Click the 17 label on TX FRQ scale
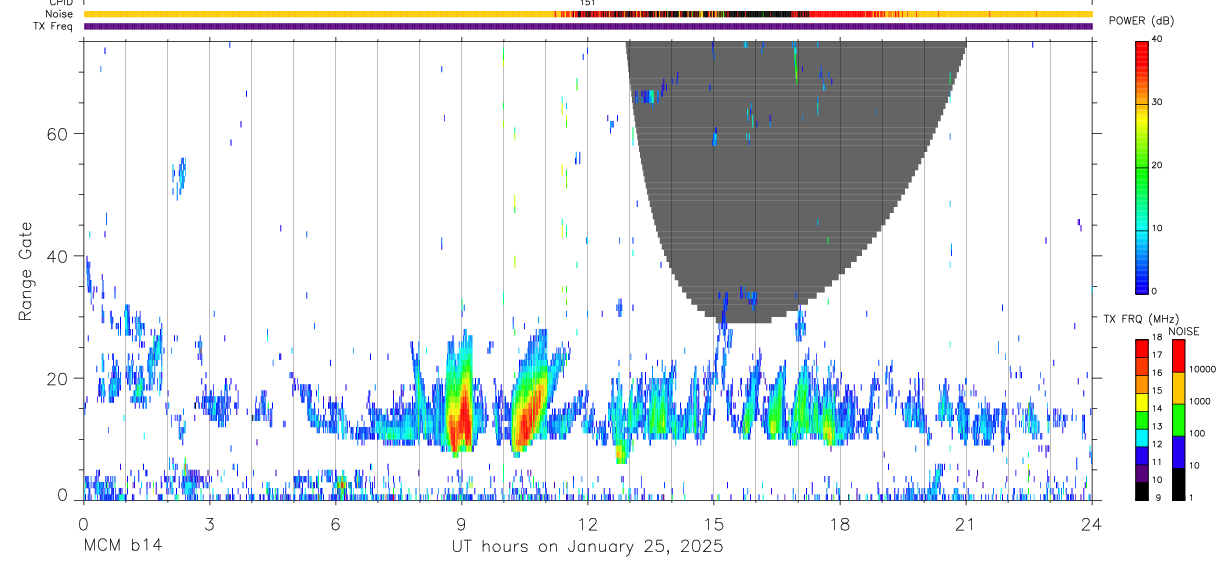This screenshot has width=1228, height=567. (x=1157, y=355)
